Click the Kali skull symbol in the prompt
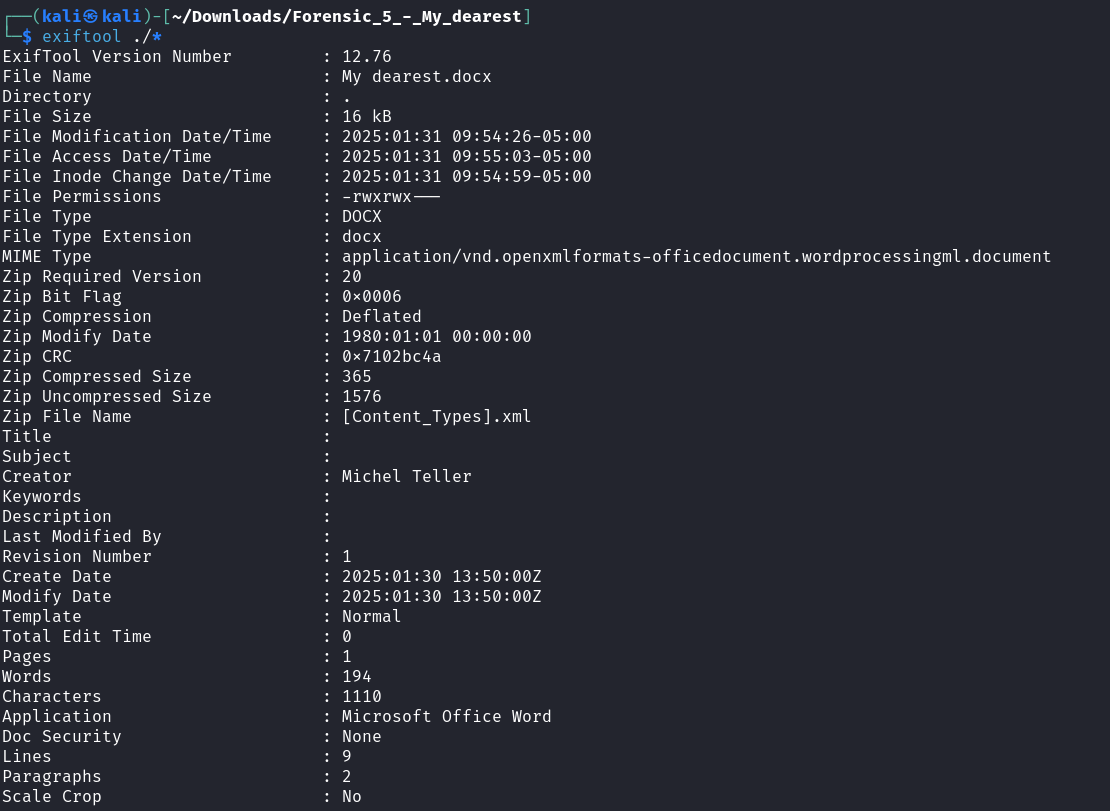Viewport: 1110px width, 811px height. (x=91, y=16)
